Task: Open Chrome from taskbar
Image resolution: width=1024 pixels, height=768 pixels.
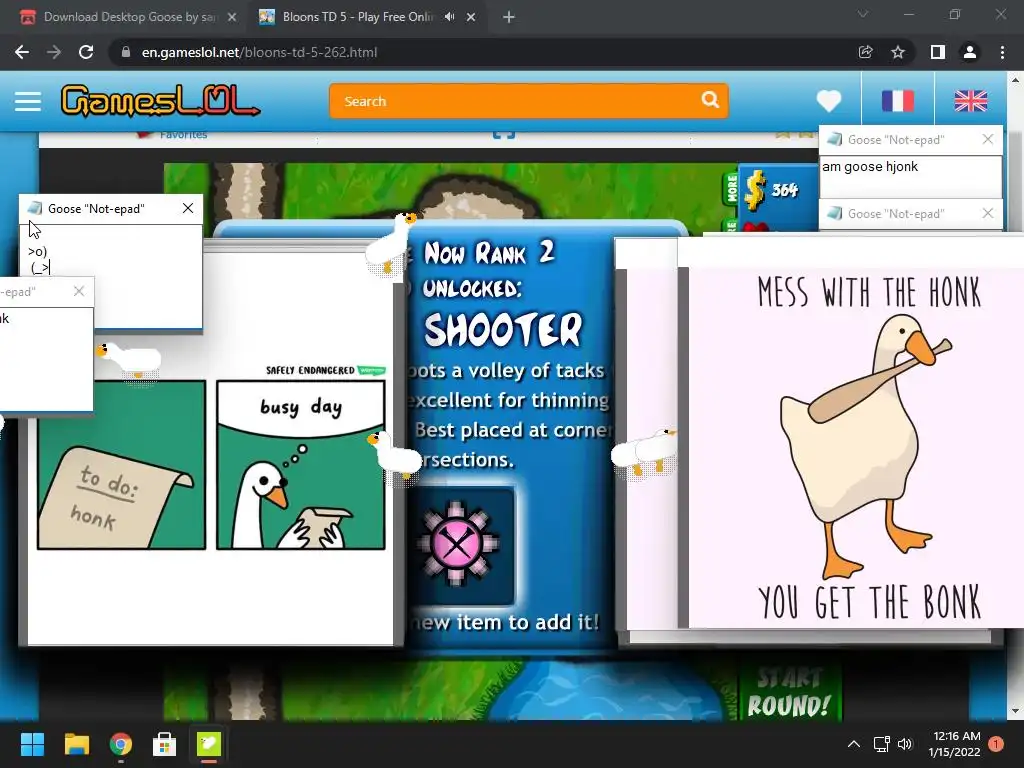Action: 121,744
